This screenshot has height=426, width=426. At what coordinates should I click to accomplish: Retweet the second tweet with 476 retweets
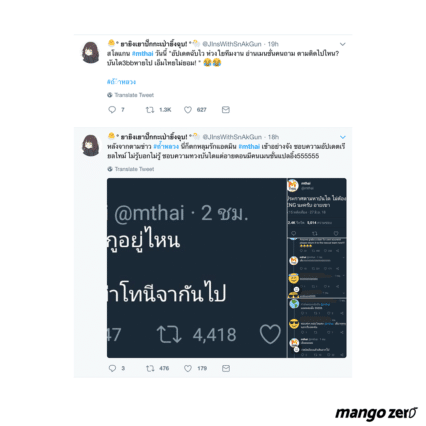coord(150,368)
